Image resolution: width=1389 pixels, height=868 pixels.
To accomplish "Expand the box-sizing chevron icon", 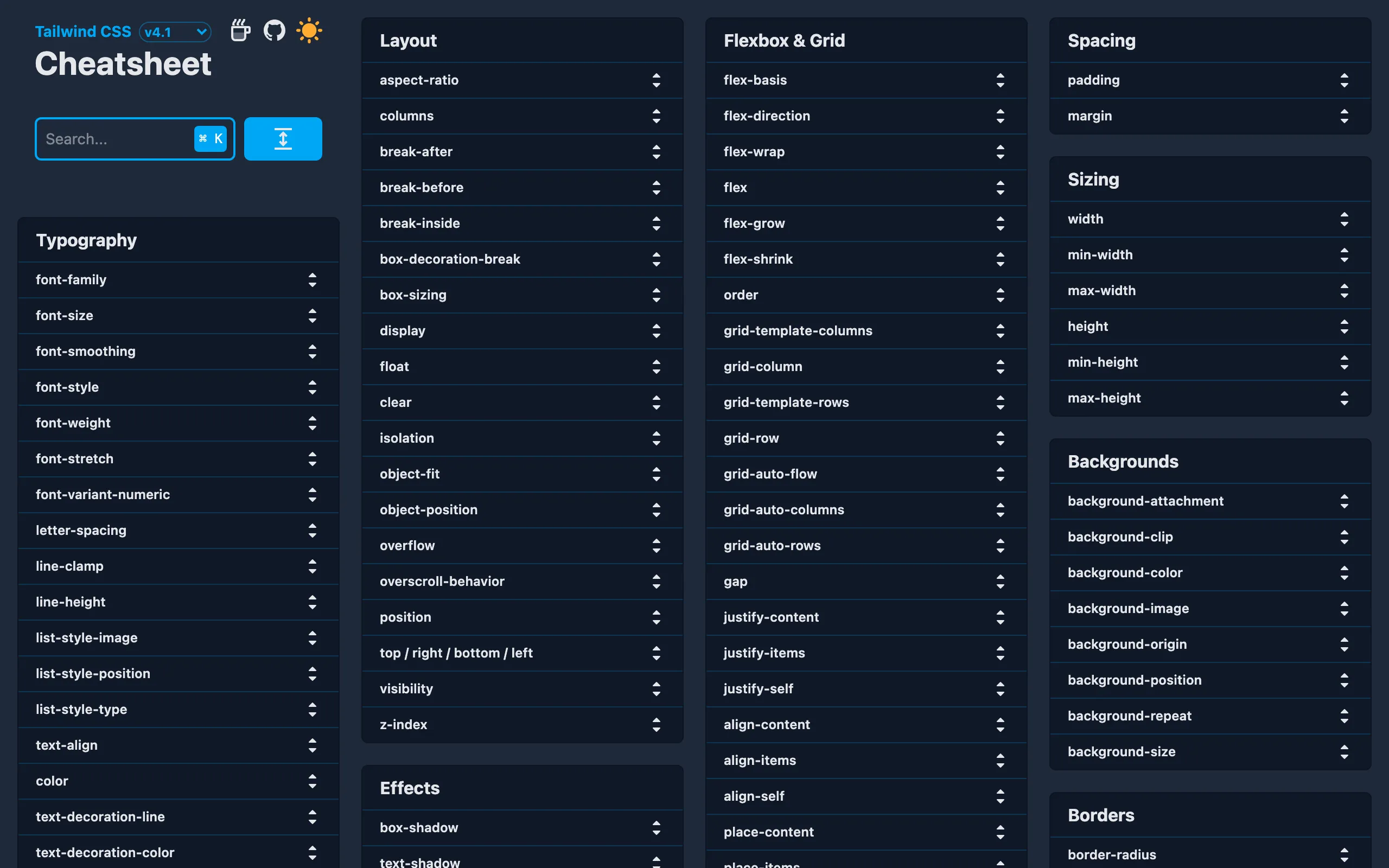I will click(x=656, y=295).
